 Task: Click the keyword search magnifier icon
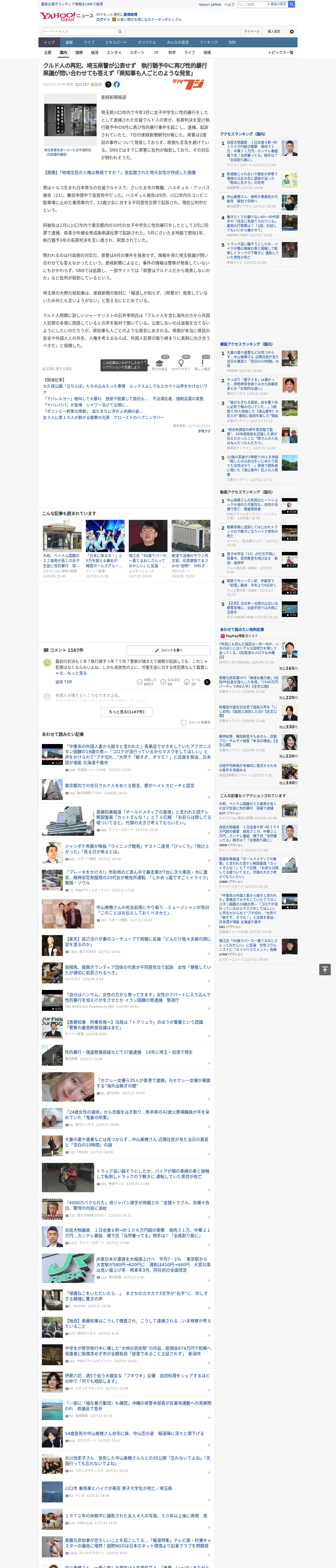[120, 32]
